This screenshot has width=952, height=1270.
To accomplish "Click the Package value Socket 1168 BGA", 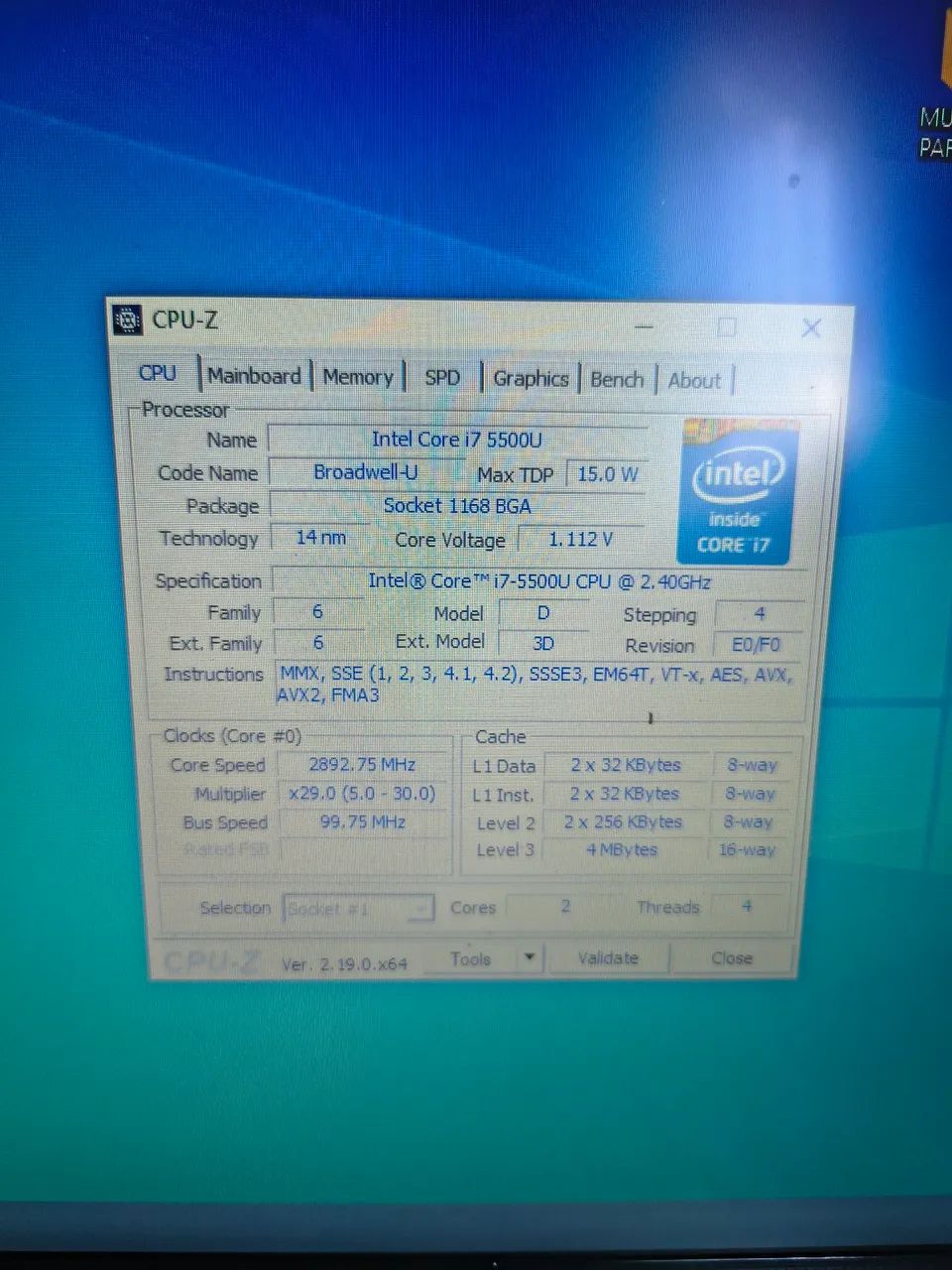I will coord(458,505).
